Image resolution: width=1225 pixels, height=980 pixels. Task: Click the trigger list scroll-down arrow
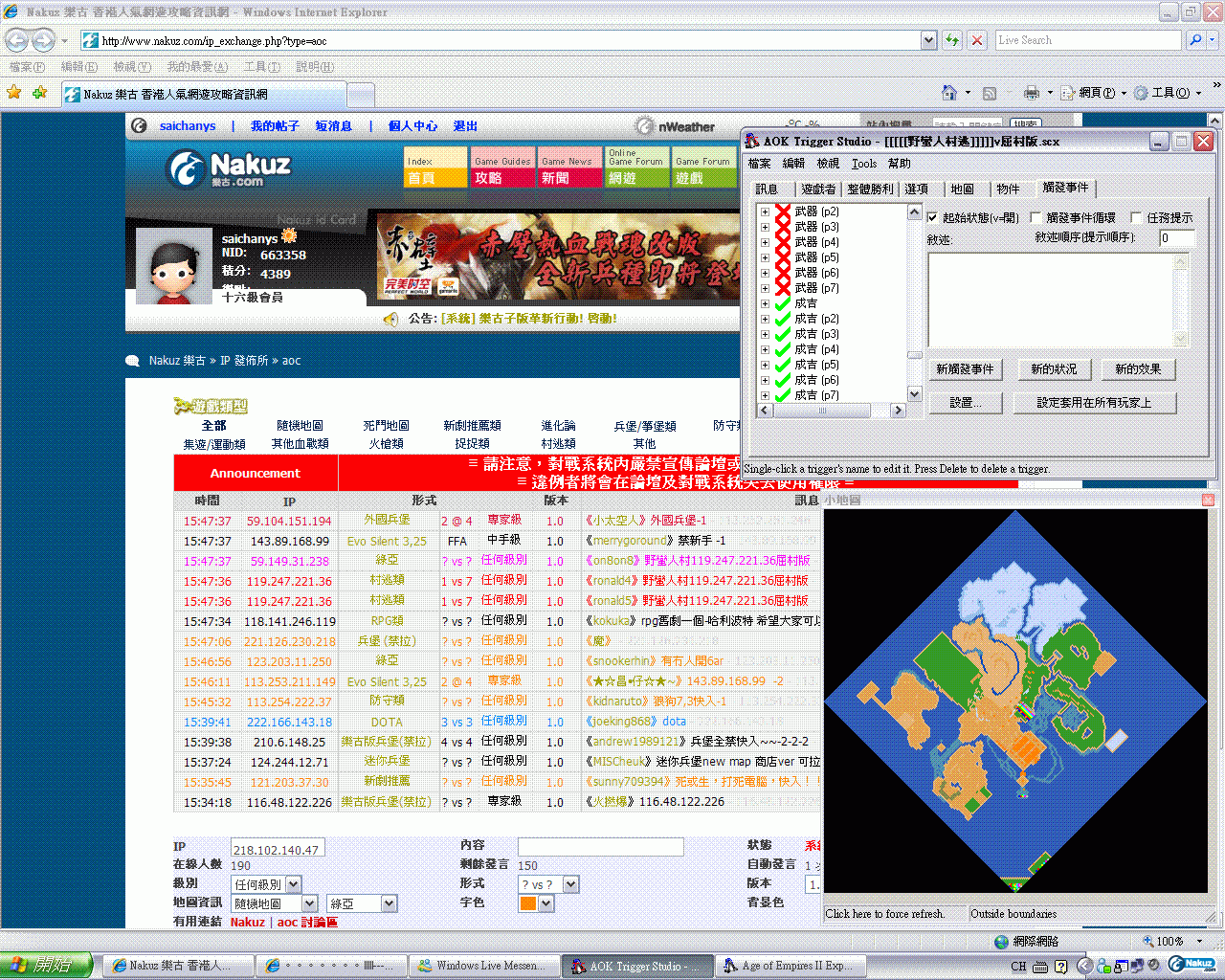(x=914, y=394)
